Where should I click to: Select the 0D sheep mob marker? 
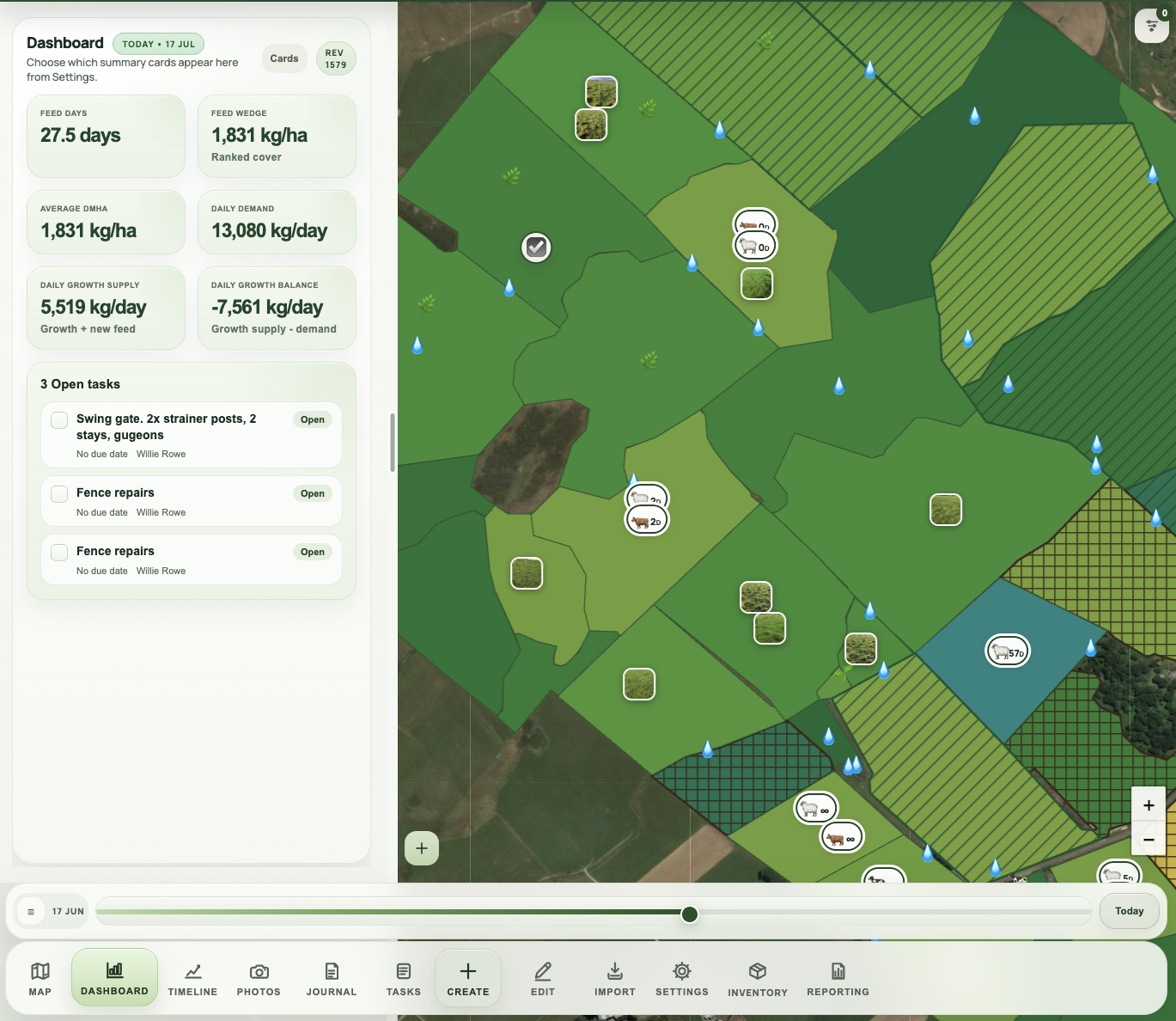point(754,247)
